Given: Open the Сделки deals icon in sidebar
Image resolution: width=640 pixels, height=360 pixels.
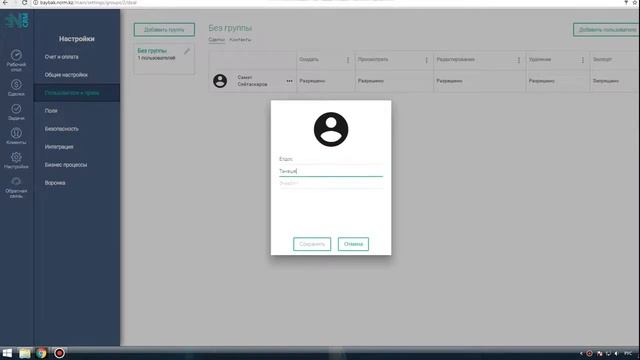Looking at the screenshot, I should pos(16,84).
